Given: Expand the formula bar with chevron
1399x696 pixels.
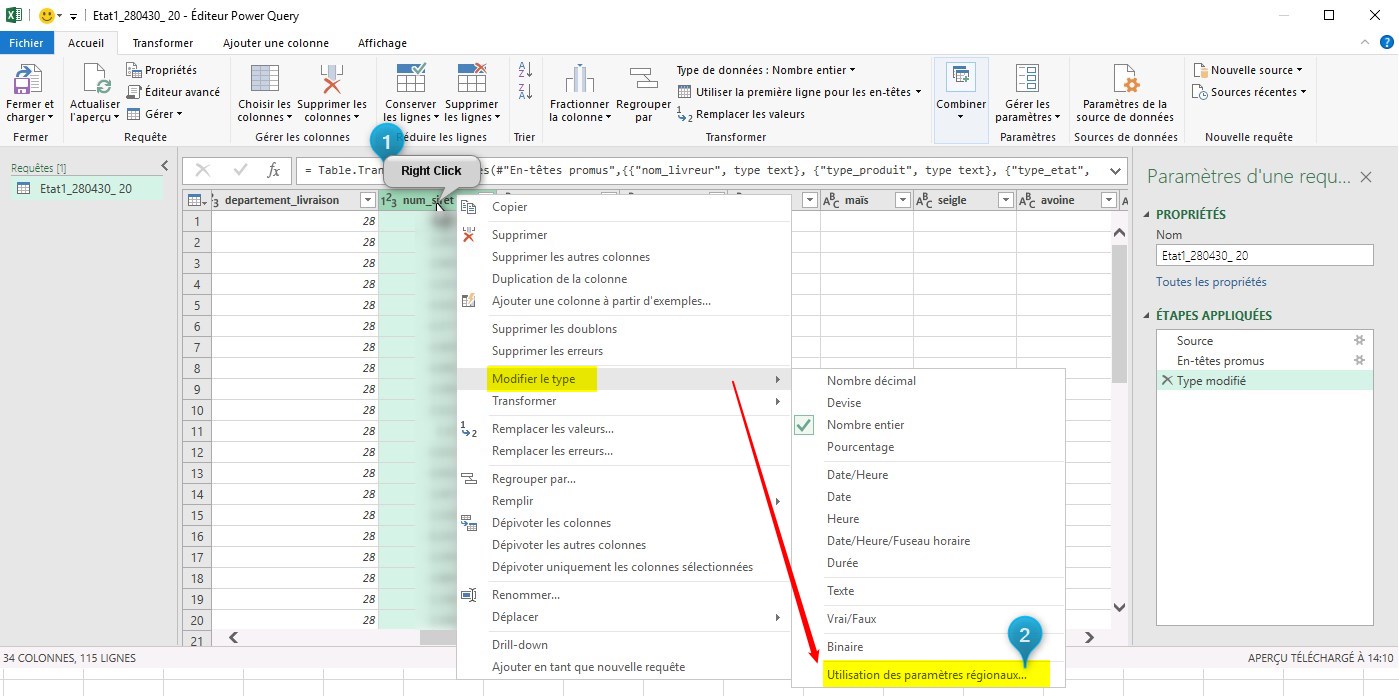Looking at the screenshot, I should pyautogui.click(x=1115, y=171).
